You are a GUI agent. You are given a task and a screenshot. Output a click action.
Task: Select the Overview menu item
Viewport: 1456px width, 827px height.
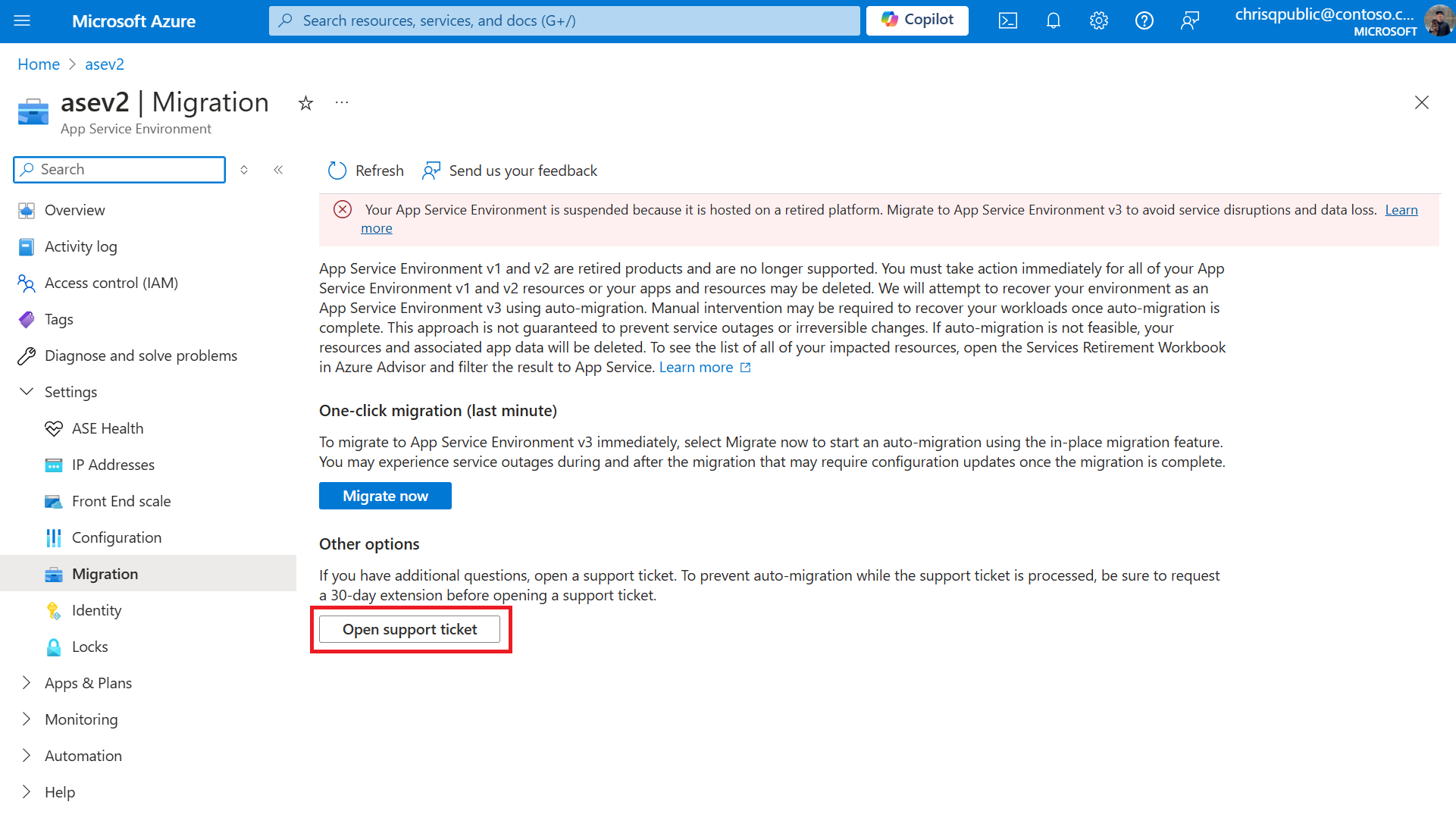[x=75, y=209]
